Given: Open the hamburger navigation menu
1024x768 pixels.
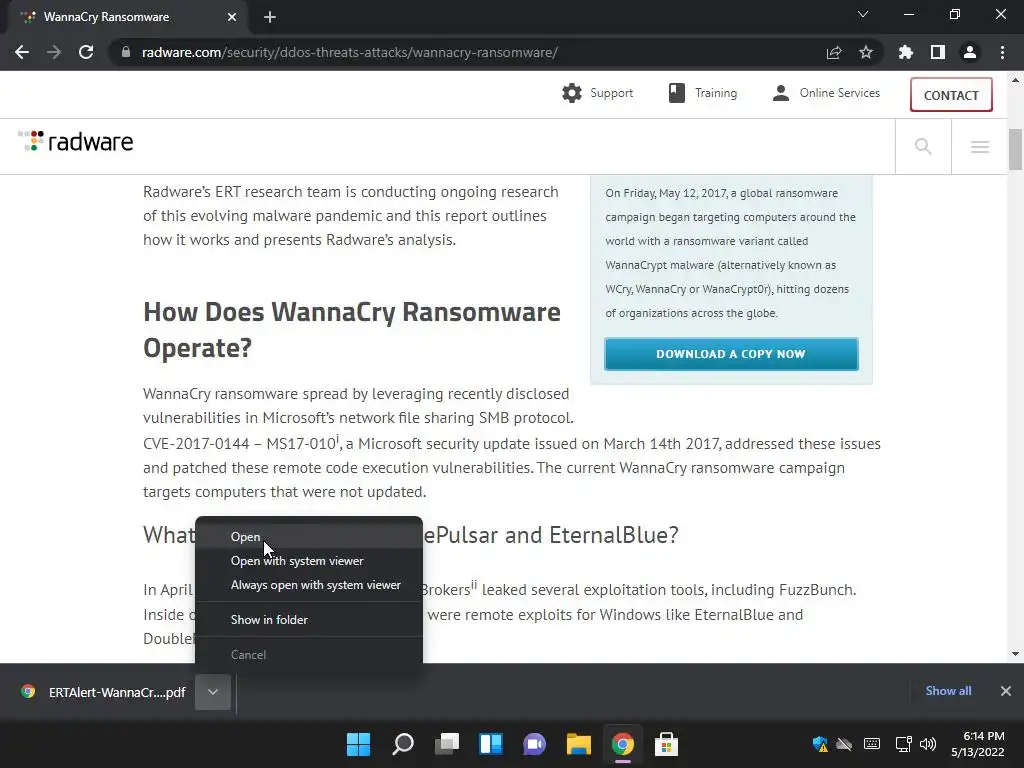Looking at the screenshot, I should (980, 146).
